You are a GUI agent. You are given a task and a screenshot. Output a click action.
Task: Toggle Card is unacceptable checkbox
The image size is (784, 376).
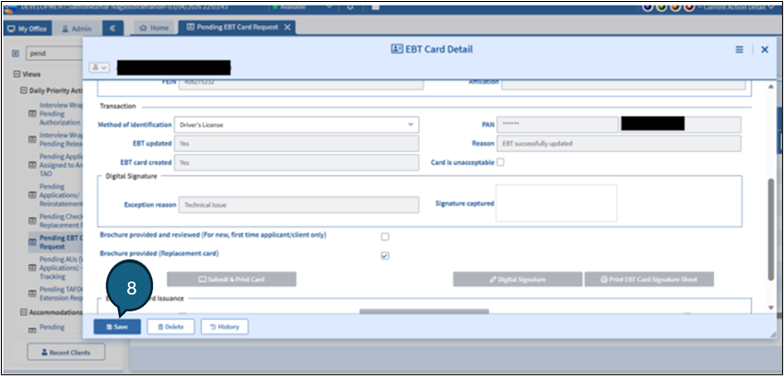[500, 162]
